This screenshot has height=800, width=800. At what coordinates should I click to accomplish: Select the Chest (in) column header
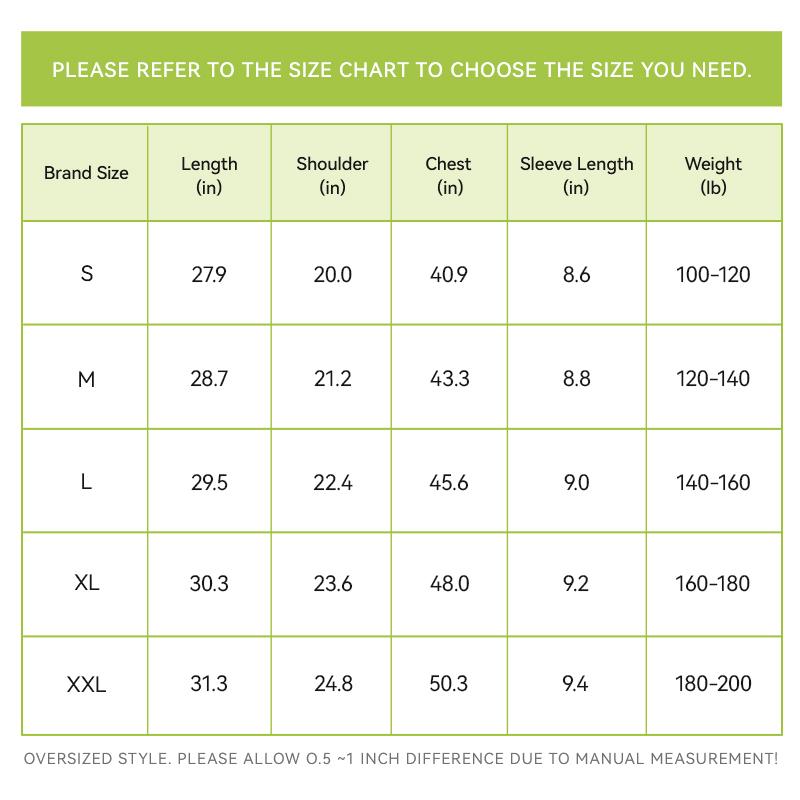pos(448,174)
